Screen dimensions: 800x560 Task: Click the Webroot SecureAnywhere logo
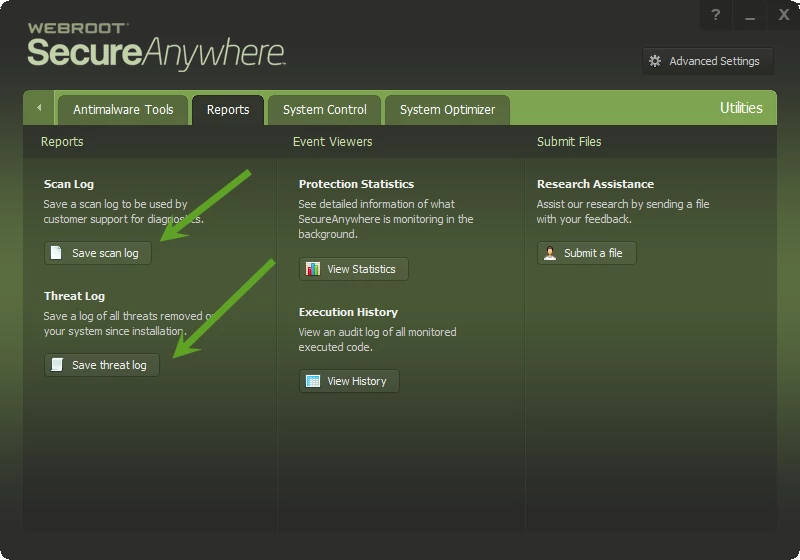coord(156,46)
